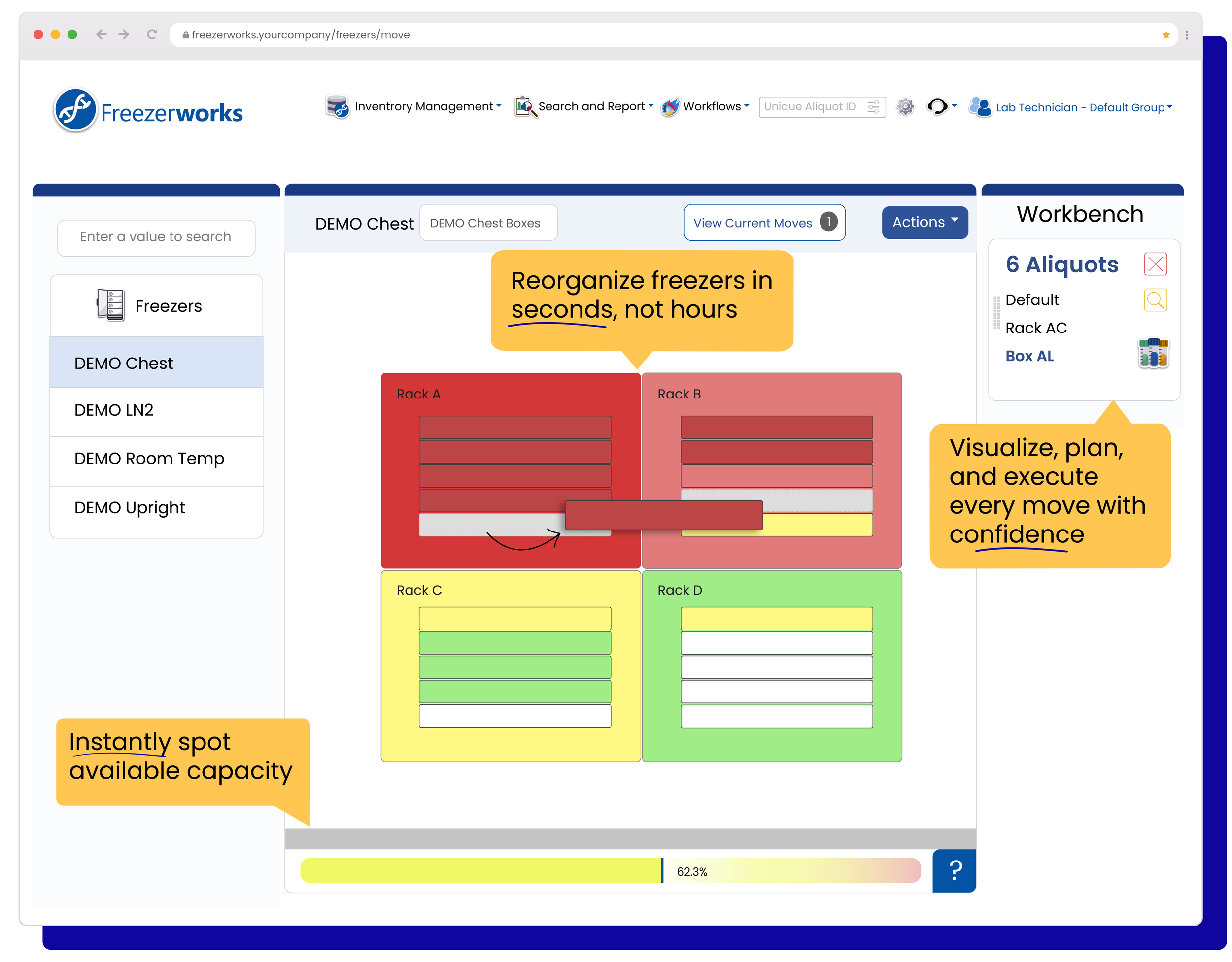Go back with the browser back arrow
Image resolution: width=1232 pixels, height=962 pixels.
click(x=101, y=34)
